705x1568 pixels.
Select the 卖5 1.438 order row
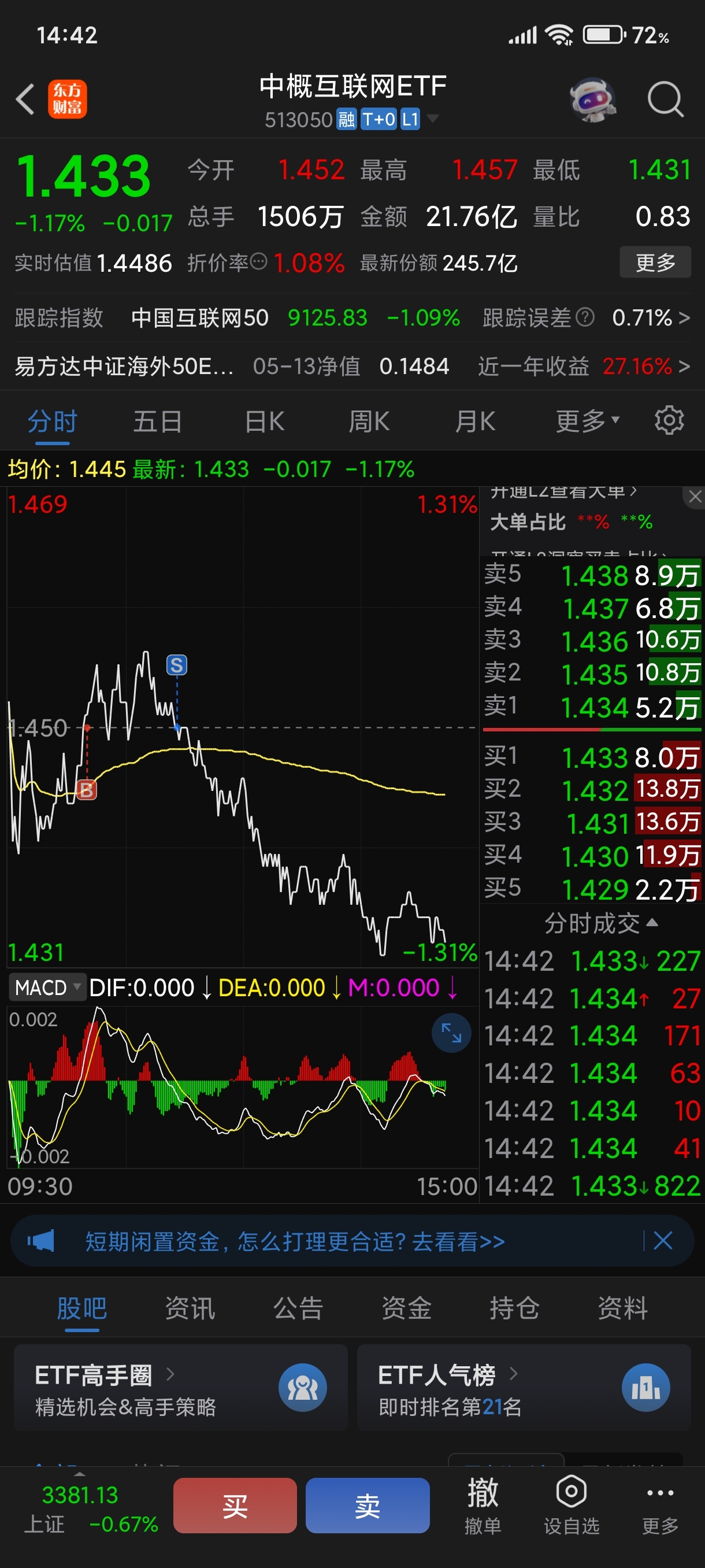(592, 575)
